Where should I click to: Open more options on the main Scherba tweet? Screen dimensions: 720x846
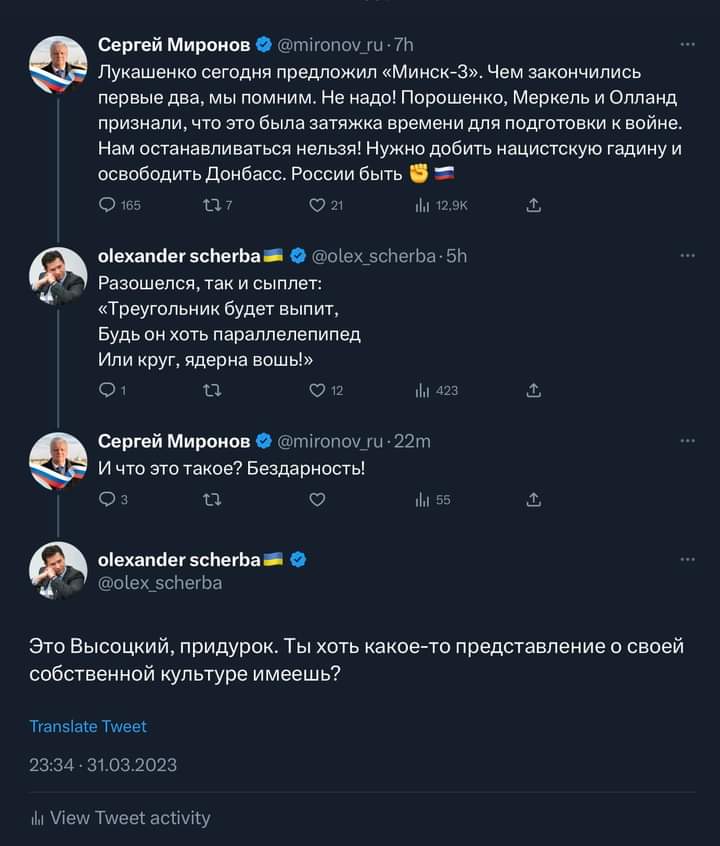[687, 560]
